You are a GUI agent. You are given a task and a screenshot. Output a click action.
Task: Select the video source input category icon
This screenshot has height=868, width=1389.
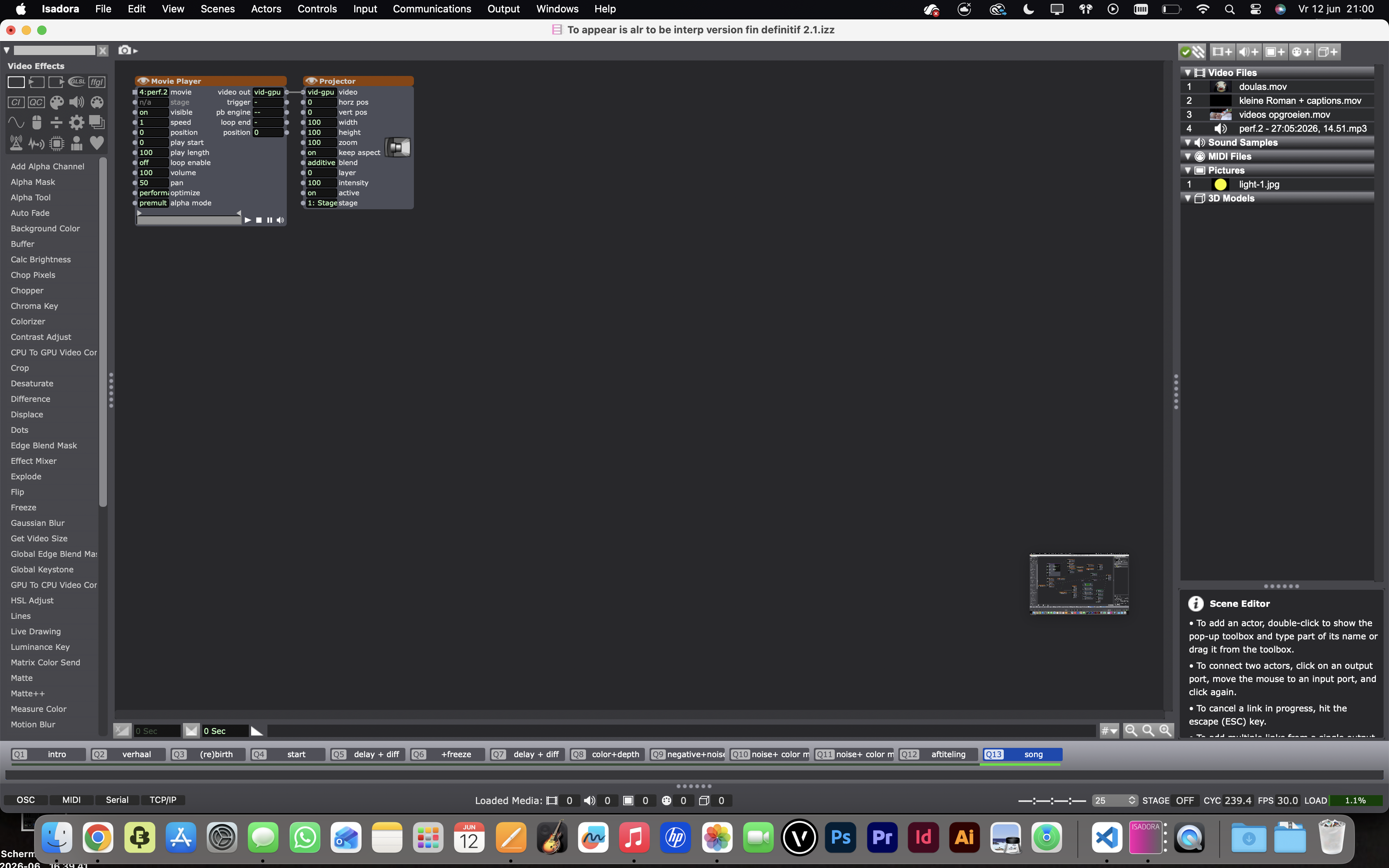(36, 82)
